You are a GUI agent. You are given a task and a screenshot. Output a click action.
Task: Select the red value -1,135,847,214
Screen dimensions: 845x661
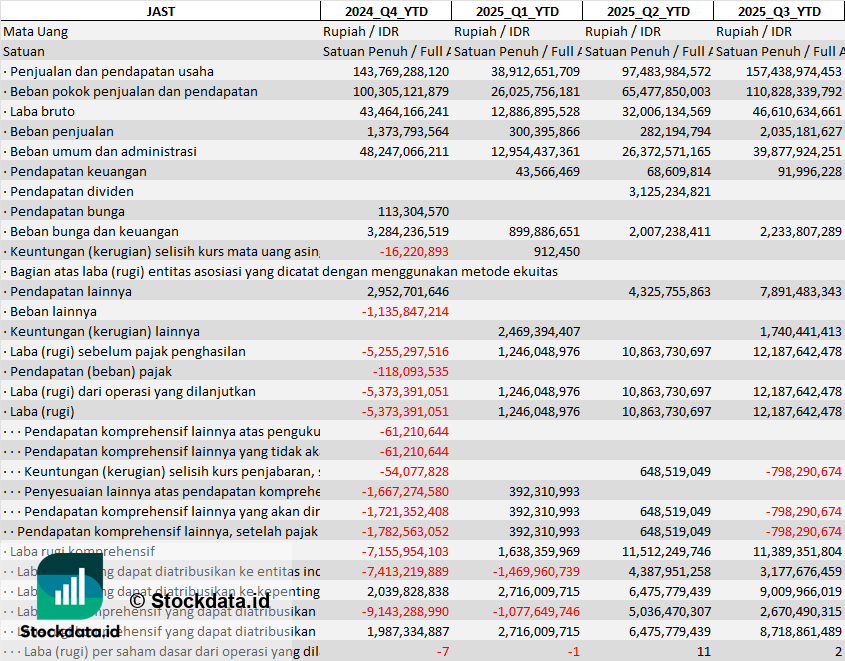(x=405, y=311)
